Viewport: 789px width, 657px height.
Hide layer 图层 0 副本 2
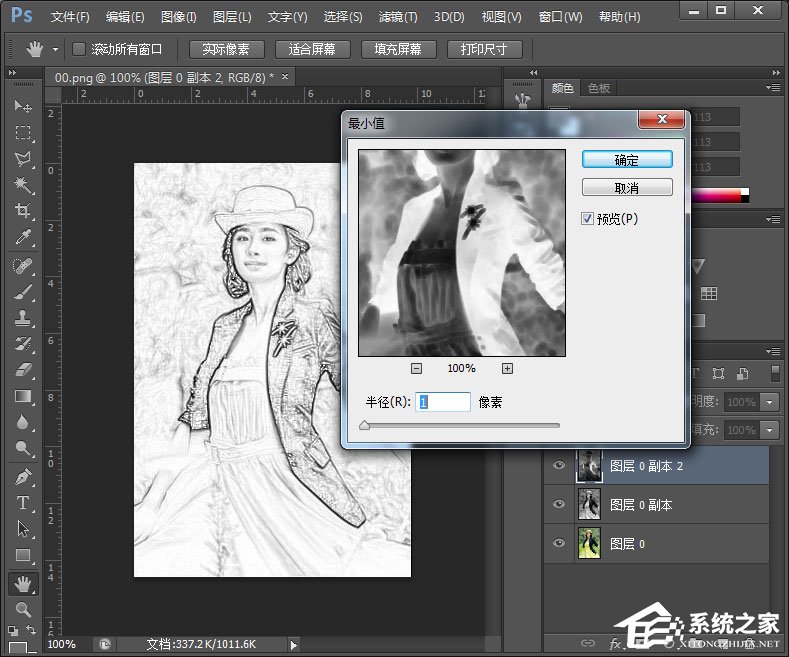pos(559,465)
